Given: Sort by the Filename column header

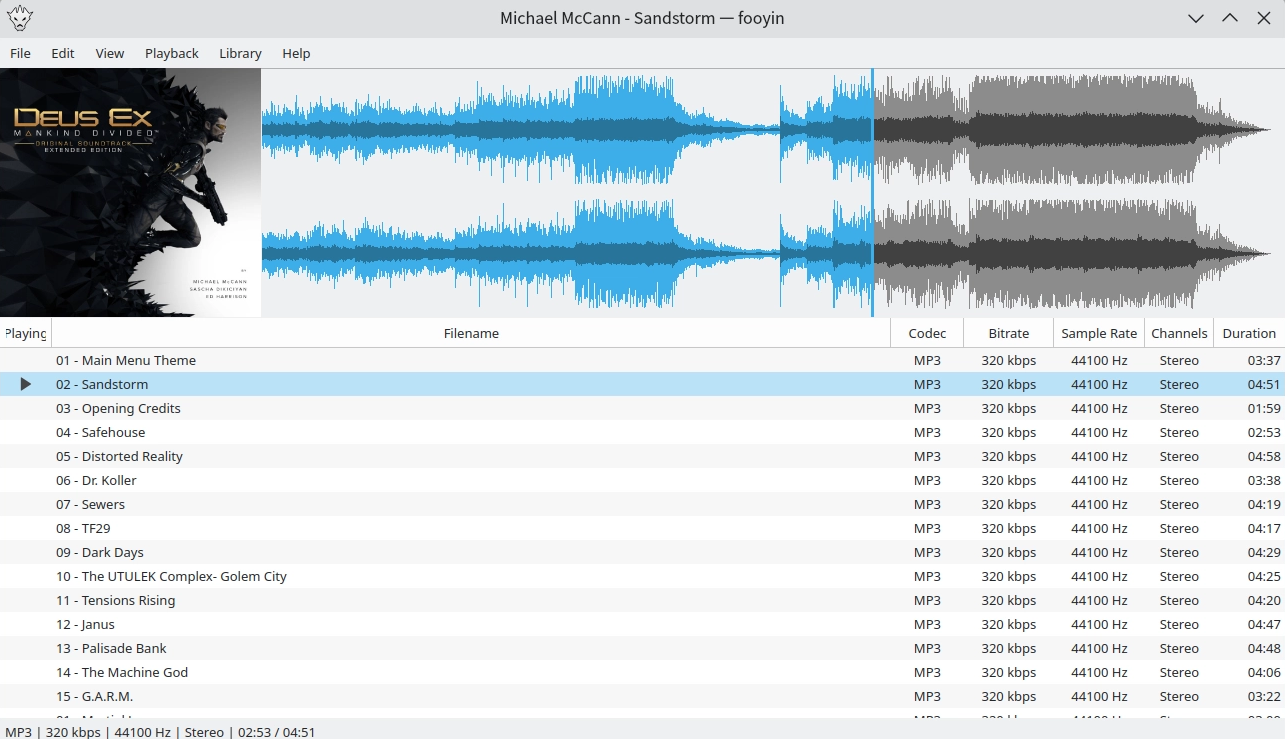Looking at the screenshot, I should (x=471, y=333).
